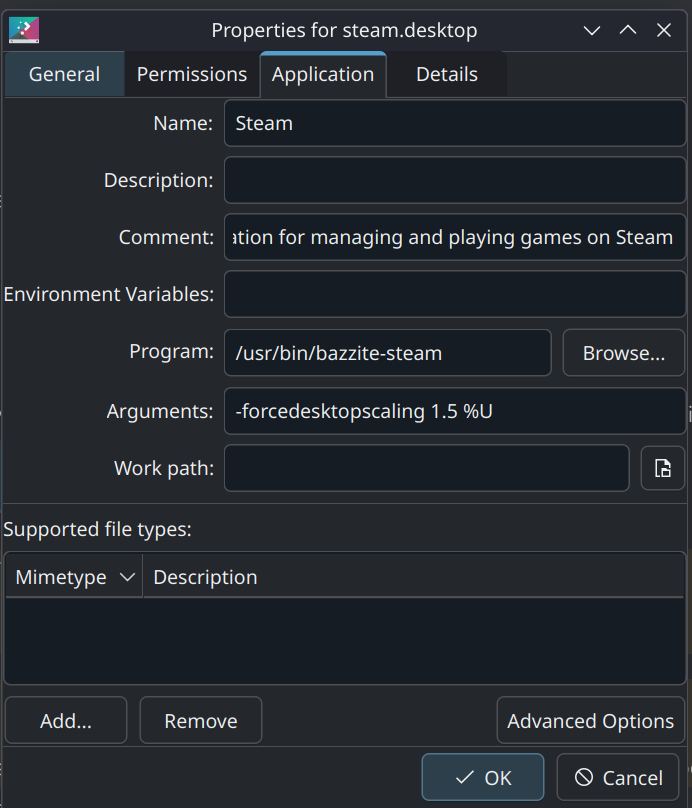Open the Permissions tab

coord(192,74)
